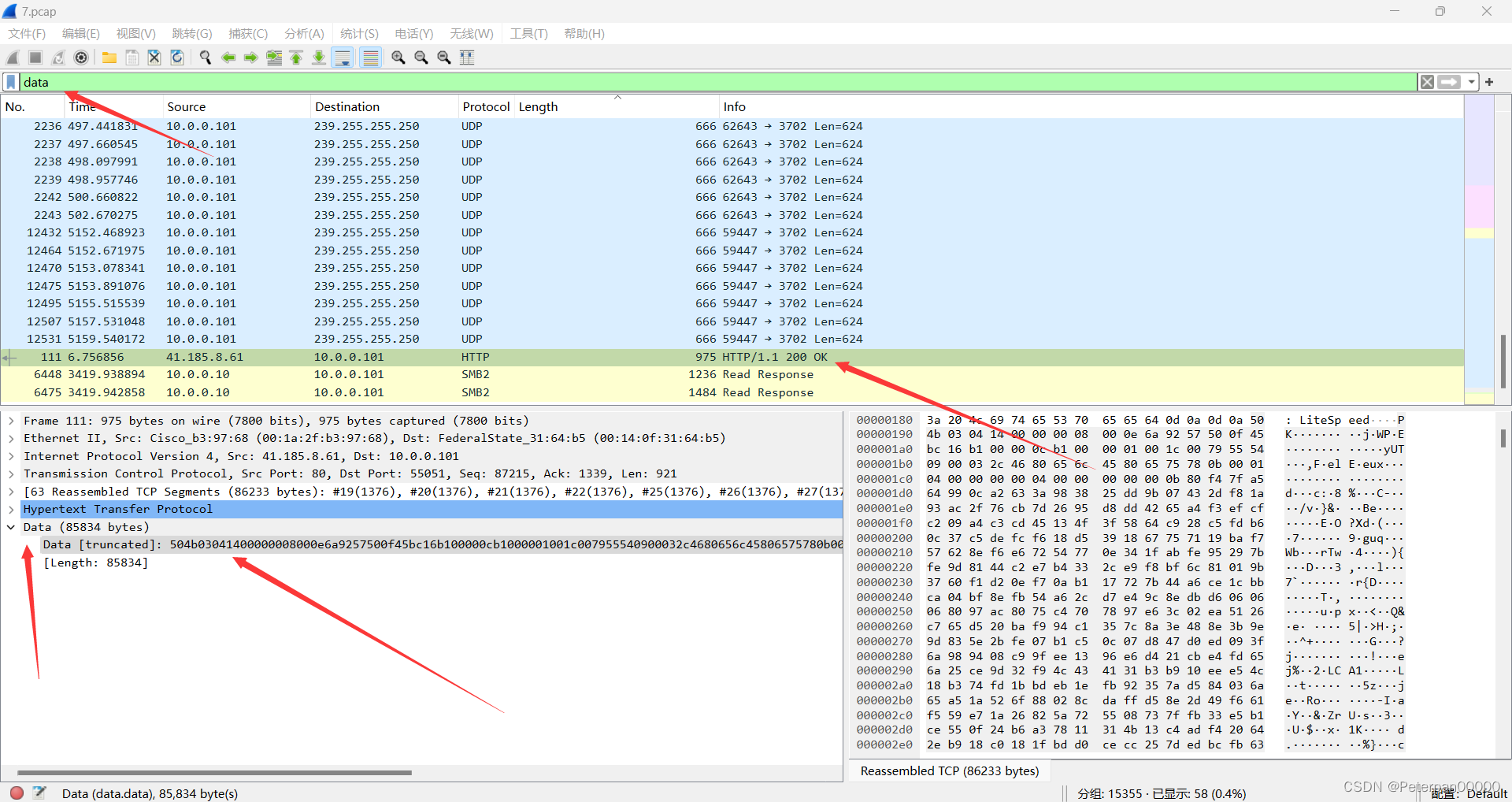Image resolution: width=1512 pixels, height=802 pixels.
Task: Go forward to the next packet
Action: point(251,58)
